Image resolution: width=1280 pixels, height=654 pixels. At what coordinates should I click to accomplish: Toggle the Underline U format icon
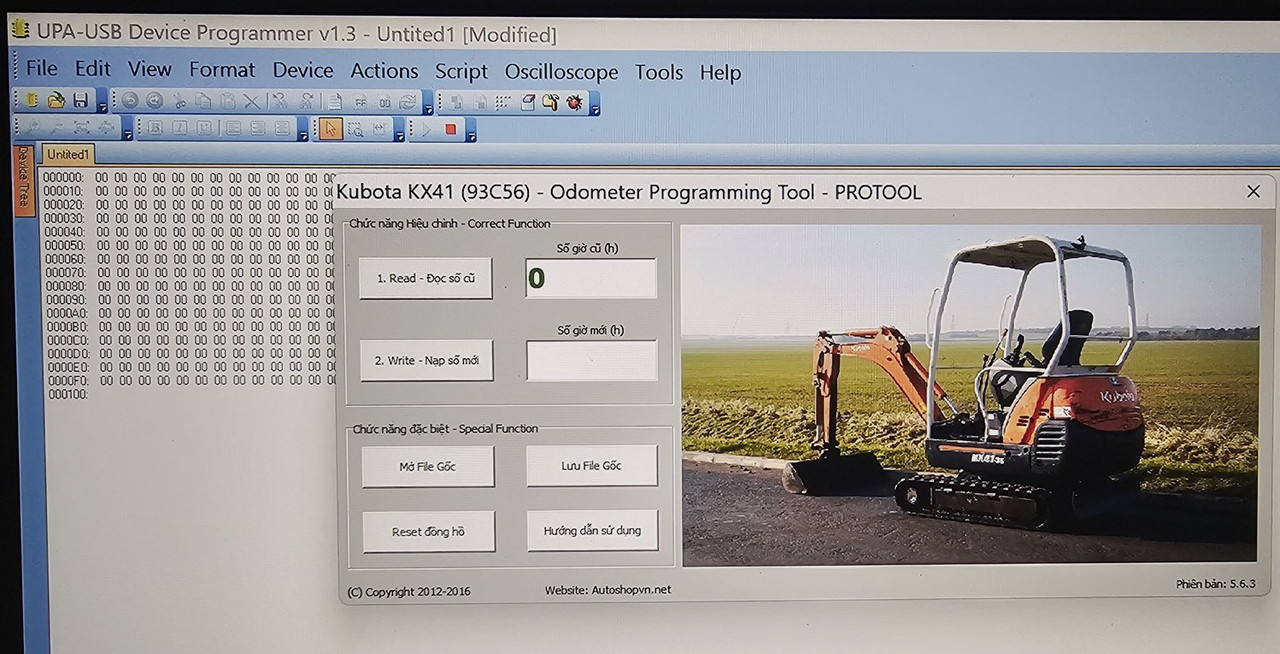click(x=204, y=128)
